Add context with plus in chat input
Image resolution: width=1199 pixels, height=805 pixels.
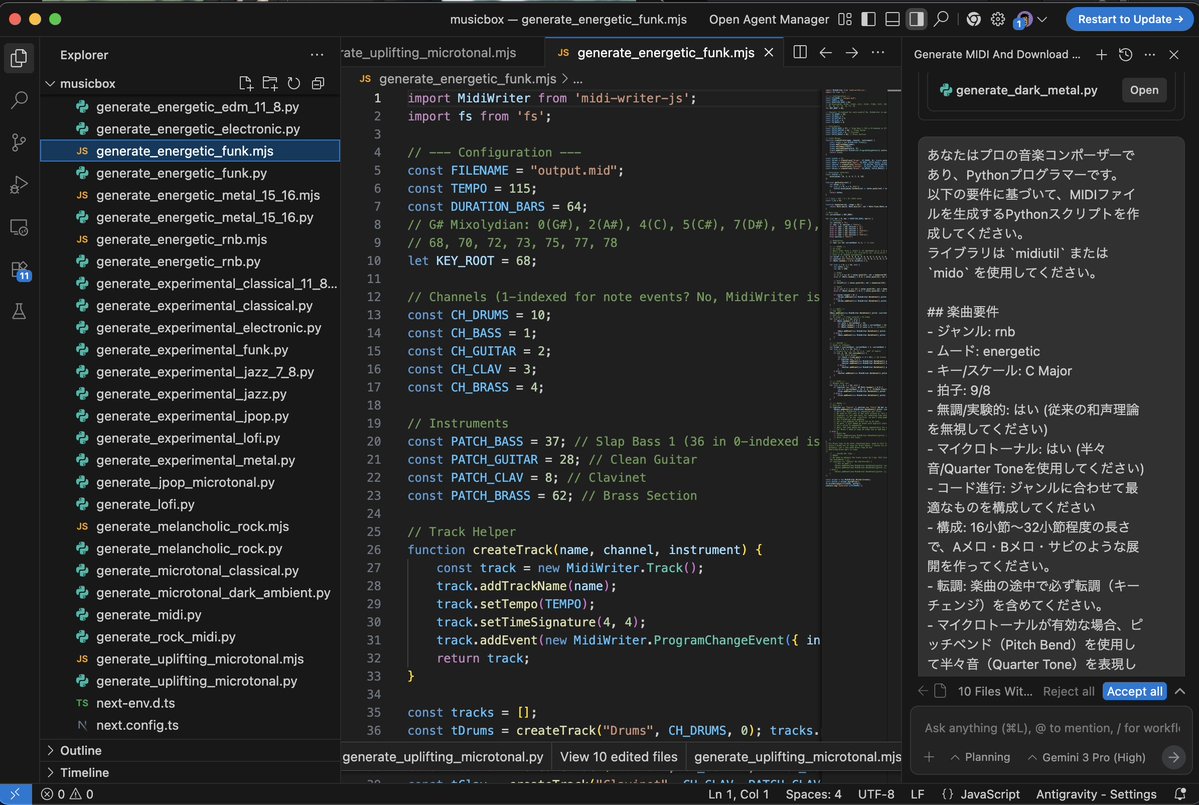click(929, 757)
